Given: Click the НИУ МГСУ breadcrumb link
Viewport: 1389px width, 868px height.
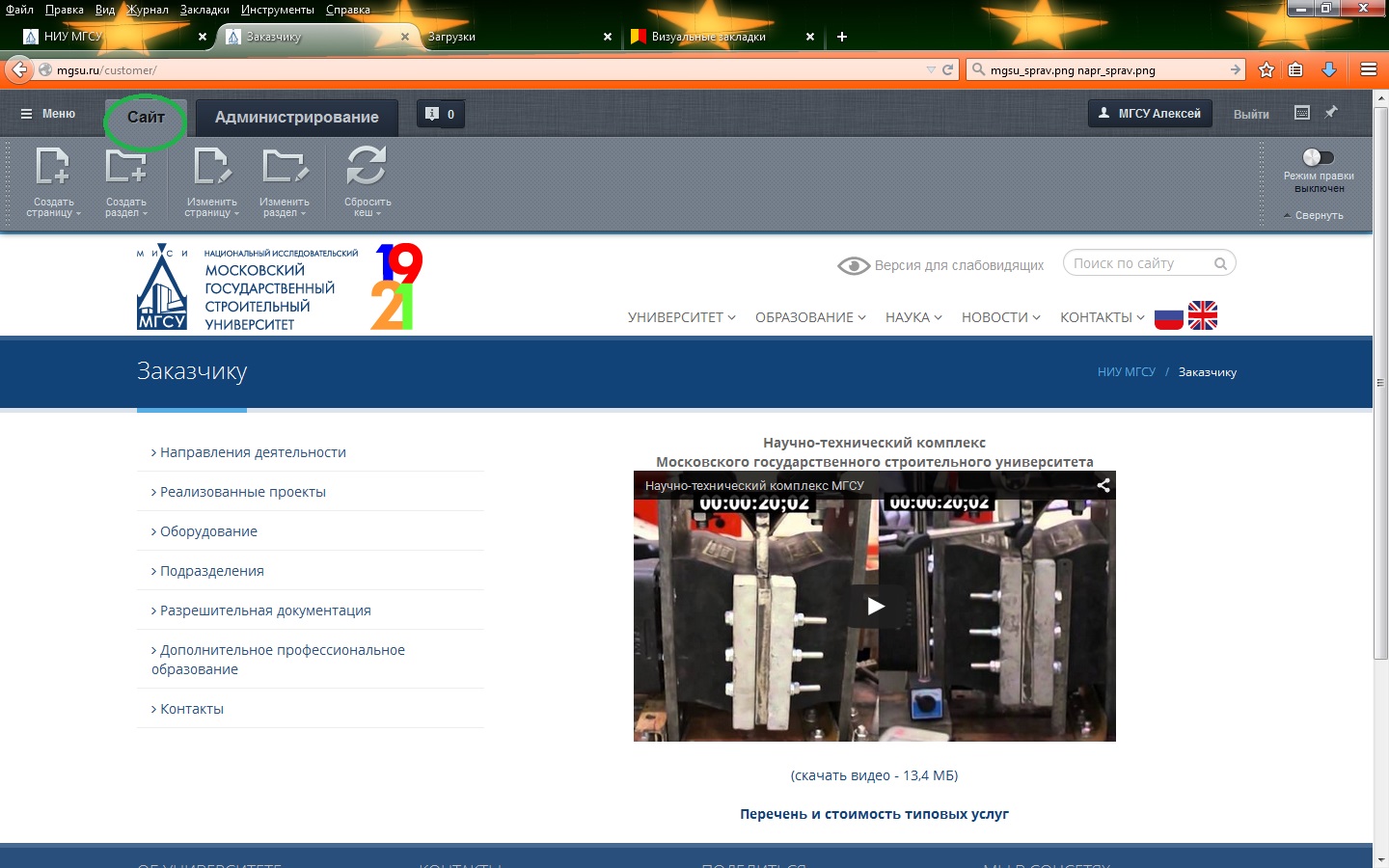Looking at the screenshot, I should 1126,372.
